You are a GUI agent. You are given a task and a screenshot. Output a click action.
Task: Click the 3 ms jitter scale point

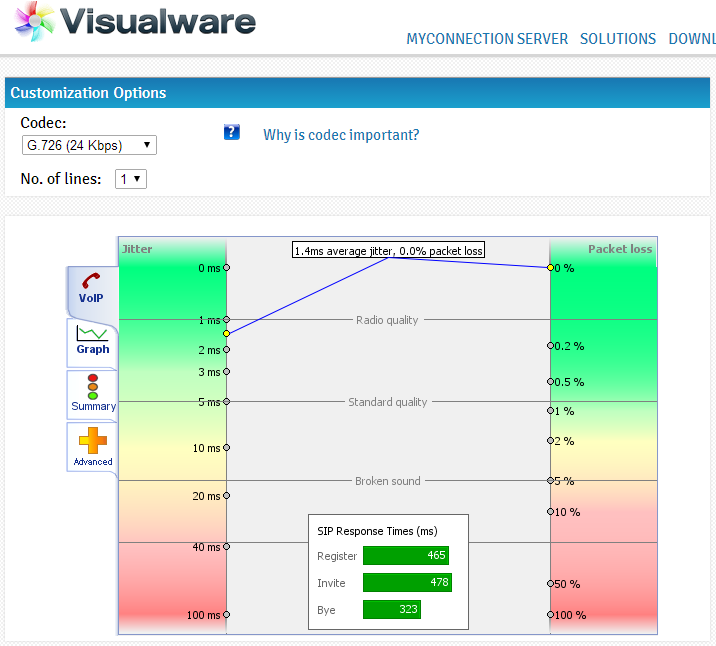(226, 372)
